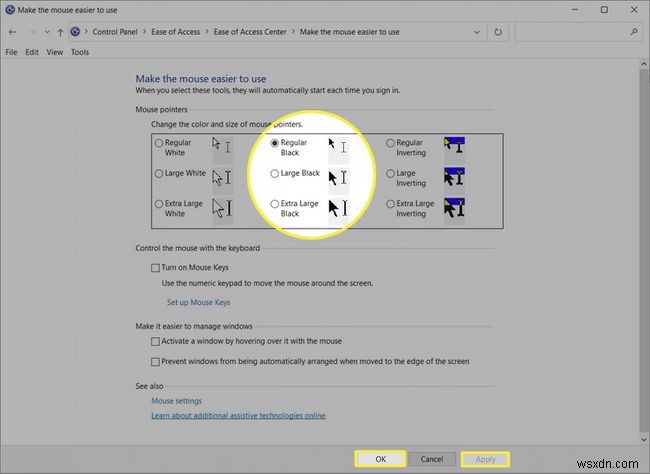The width and height of the screenshot is (650, 474).
Task: Click the Forward navigation arrow
Action: click(31, 32)
